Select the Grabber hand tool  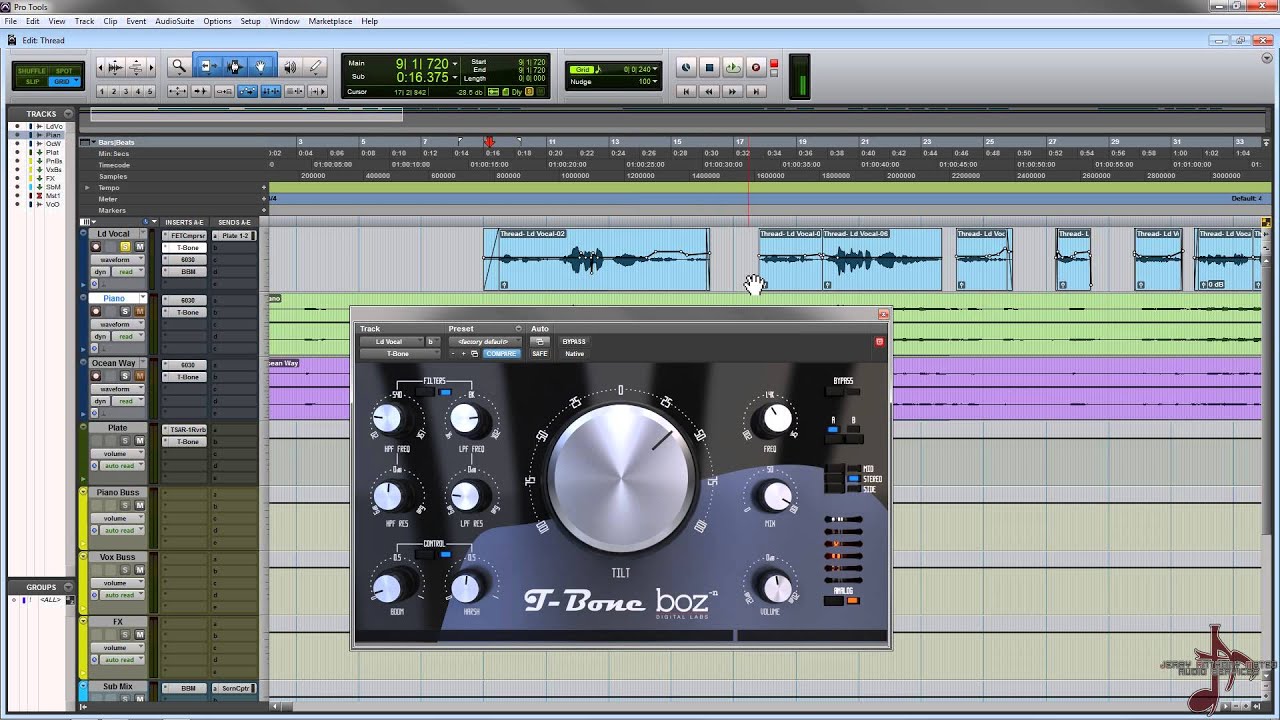point(260,67)
